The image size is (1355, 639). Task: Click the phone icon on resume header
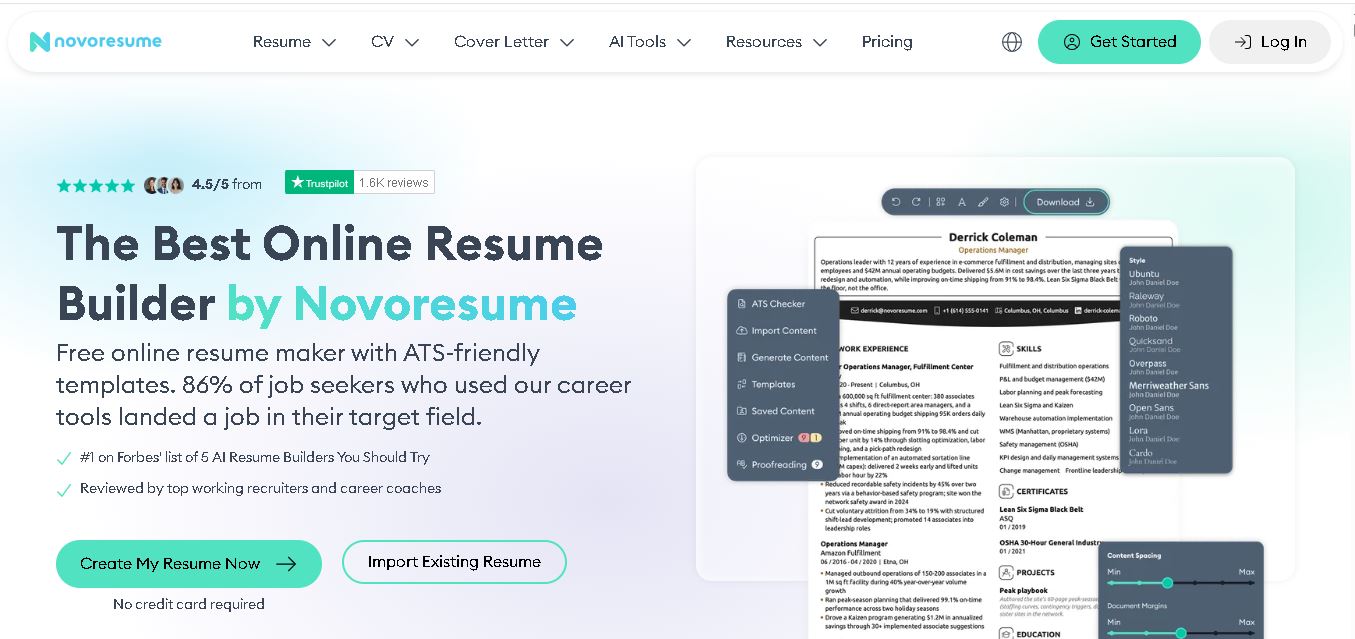pos(936,311)
